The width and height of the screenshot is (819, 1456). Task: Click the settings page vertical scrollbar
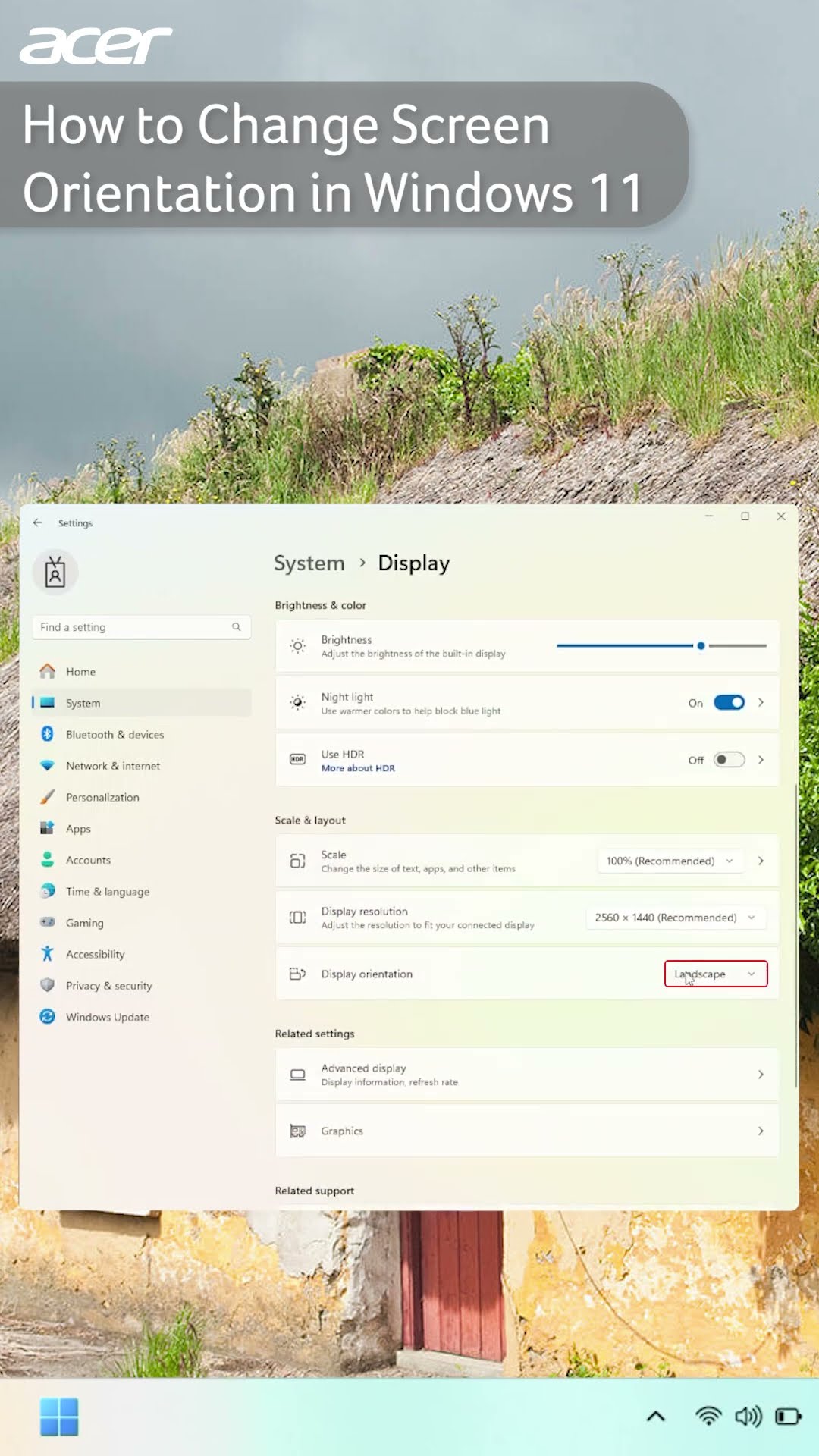coord(795,935)
